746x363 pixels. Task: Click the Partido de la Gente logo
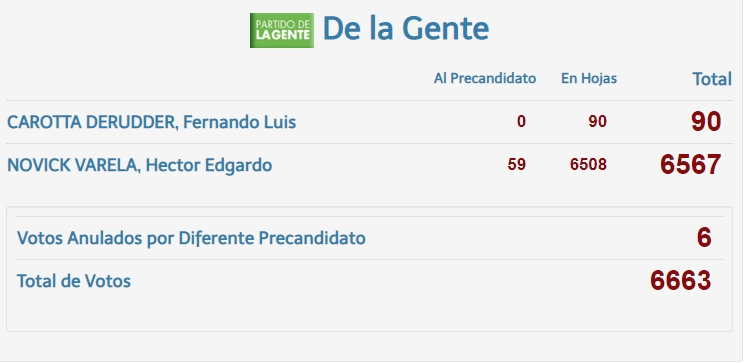coord(282,30)
